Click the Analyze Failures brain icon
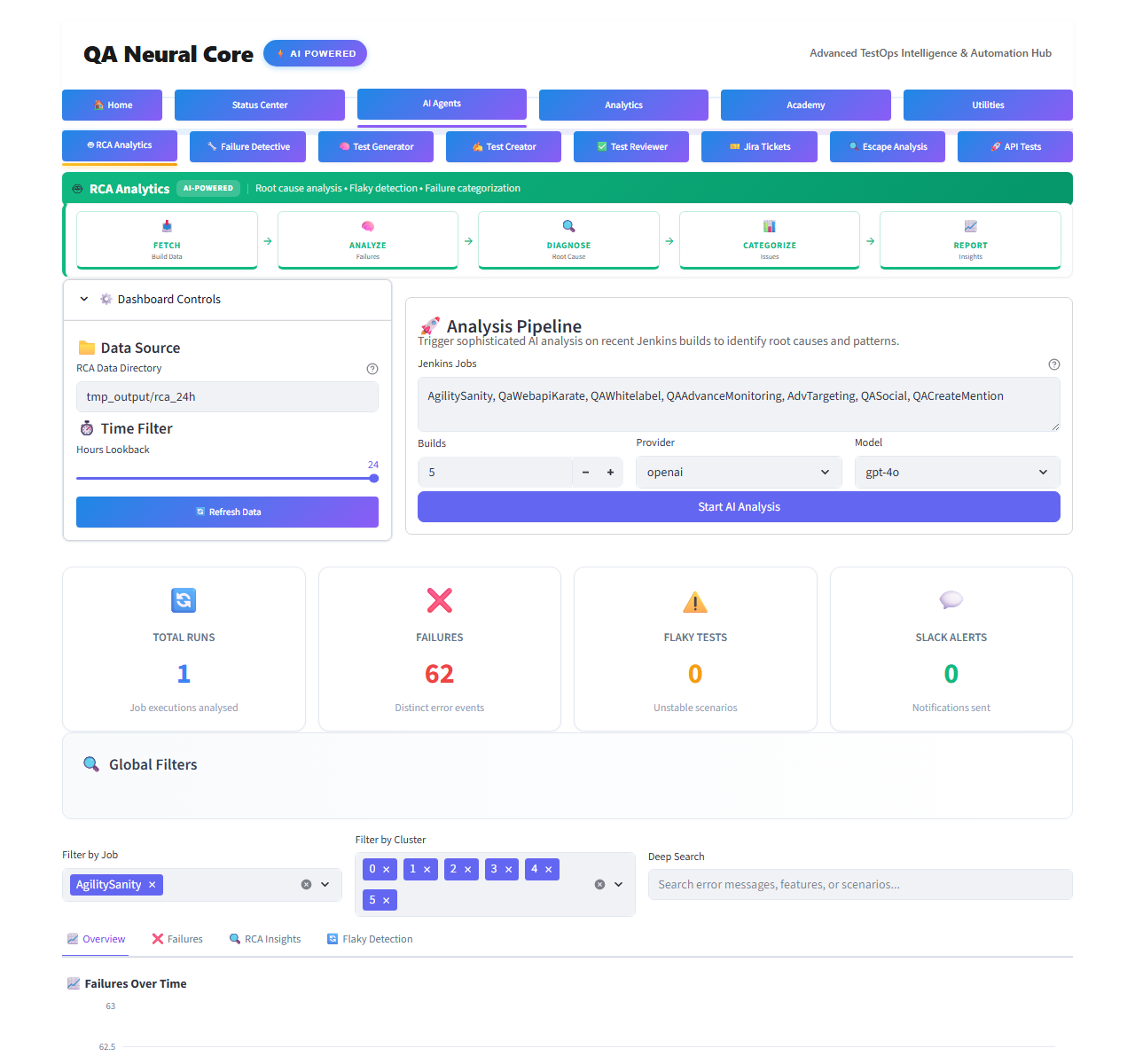 (x=368, y=227)
